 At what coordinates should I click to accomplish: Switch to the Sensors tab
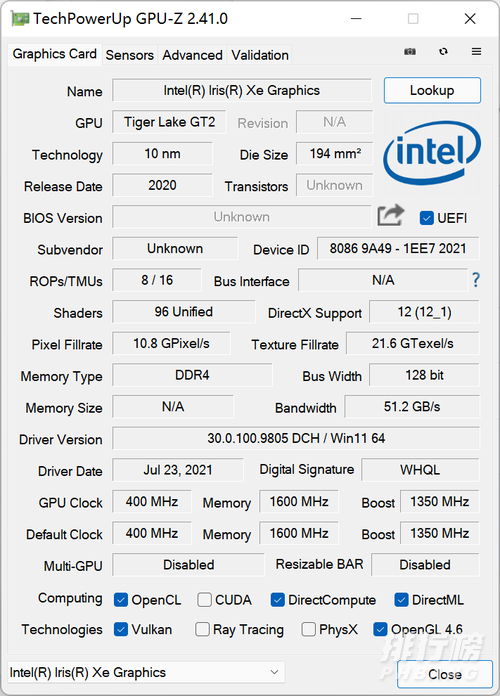click(130, 55)
